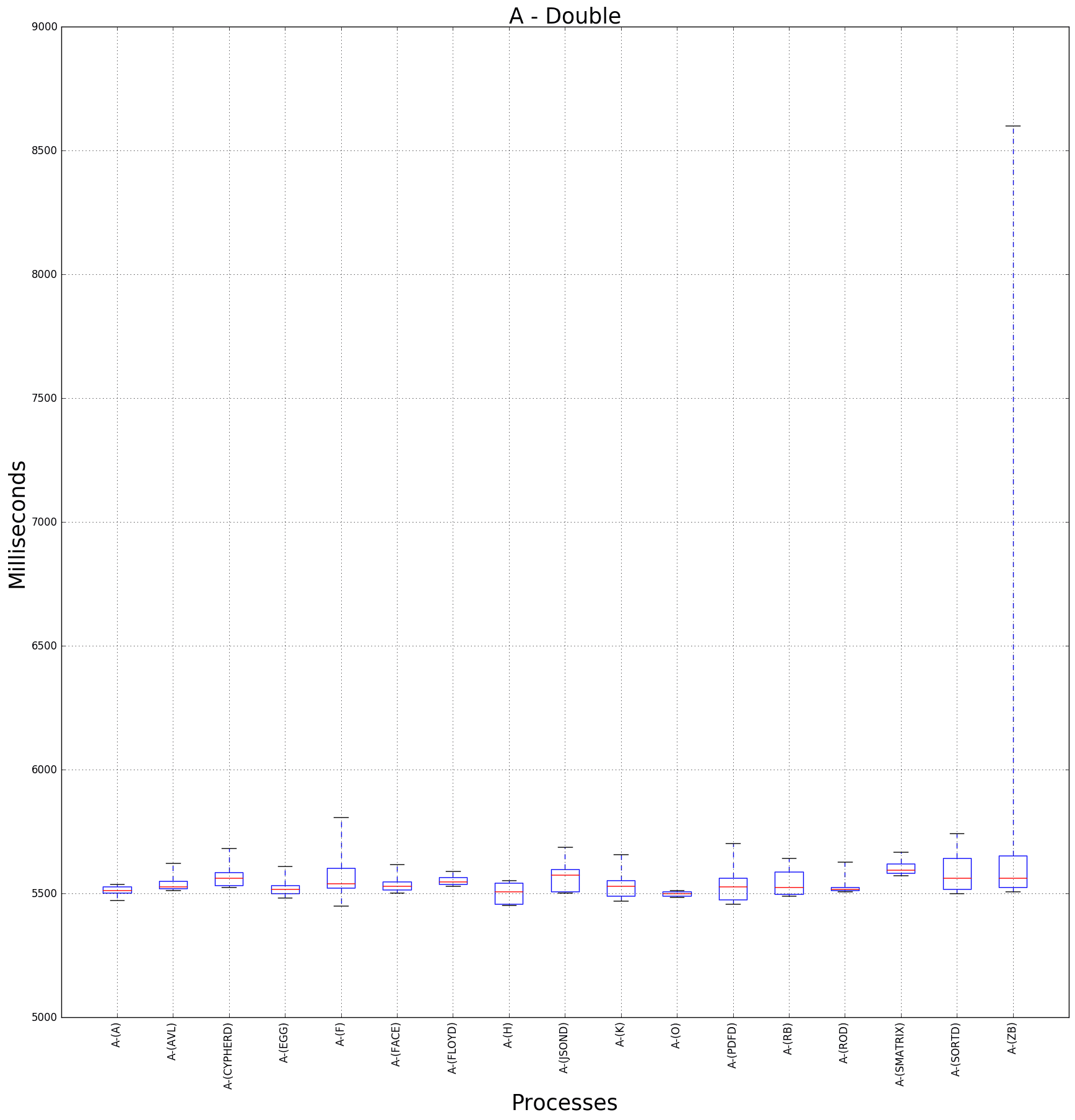Viewport: 1075px width, 1120px height.
Task: Click the x-axis label 'A-(RB)'
Action: pyautogui.click(x=788, y=1038)
